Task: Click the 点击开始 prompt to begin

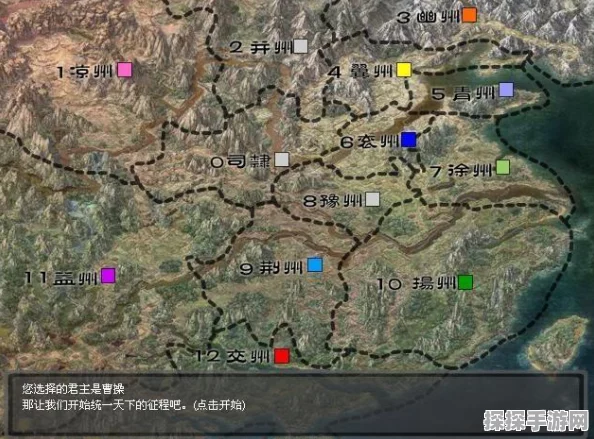Action: coord(219,405)
